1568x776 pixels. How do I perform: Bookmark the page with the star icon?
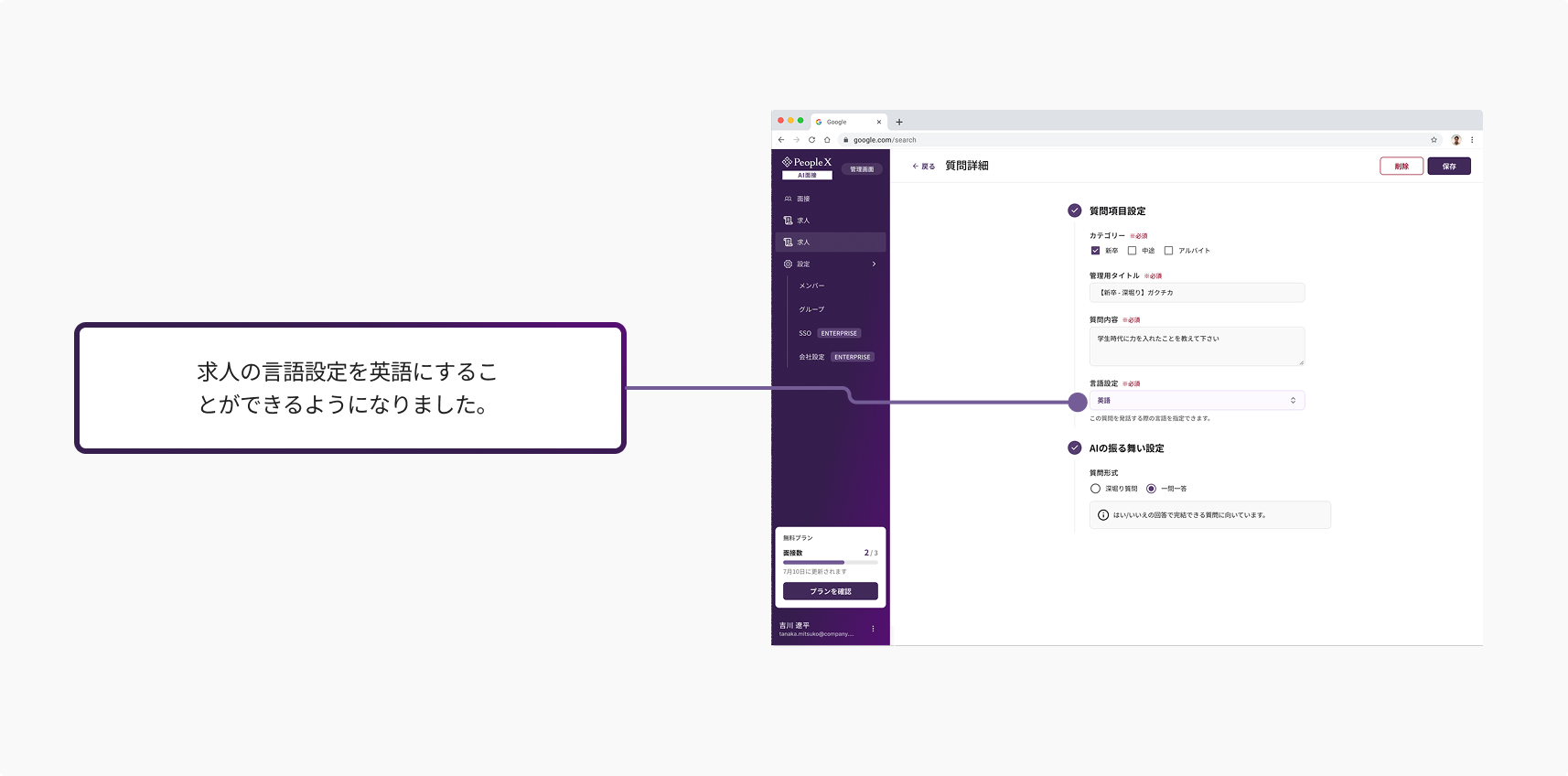(x=1434, y=140)
